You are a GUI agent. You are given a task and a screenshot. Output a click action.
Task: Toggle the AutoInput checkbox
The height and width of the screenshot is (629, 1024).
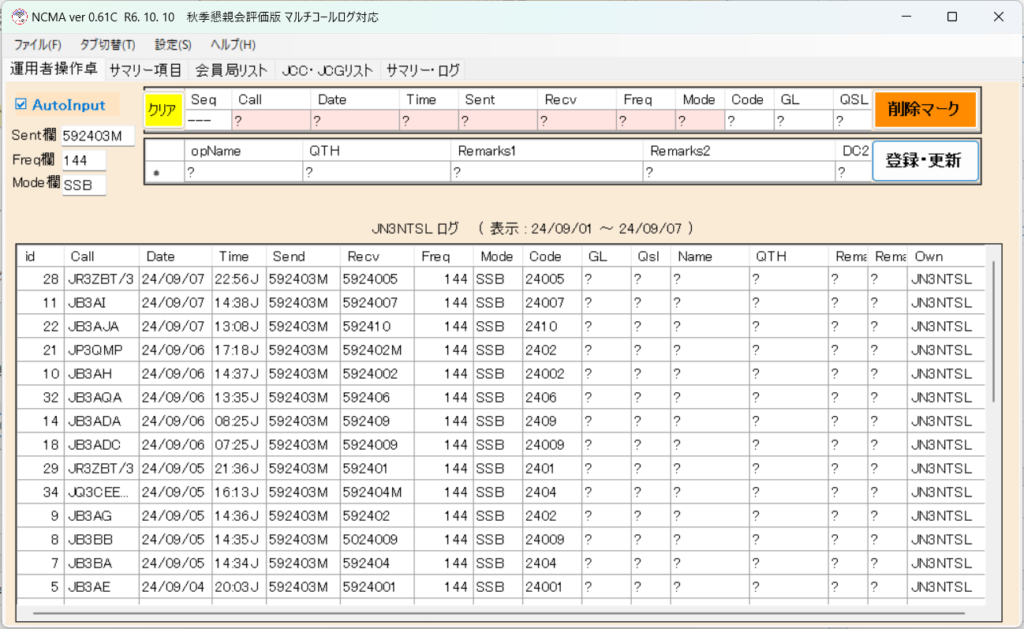click(x=22, y=105)
